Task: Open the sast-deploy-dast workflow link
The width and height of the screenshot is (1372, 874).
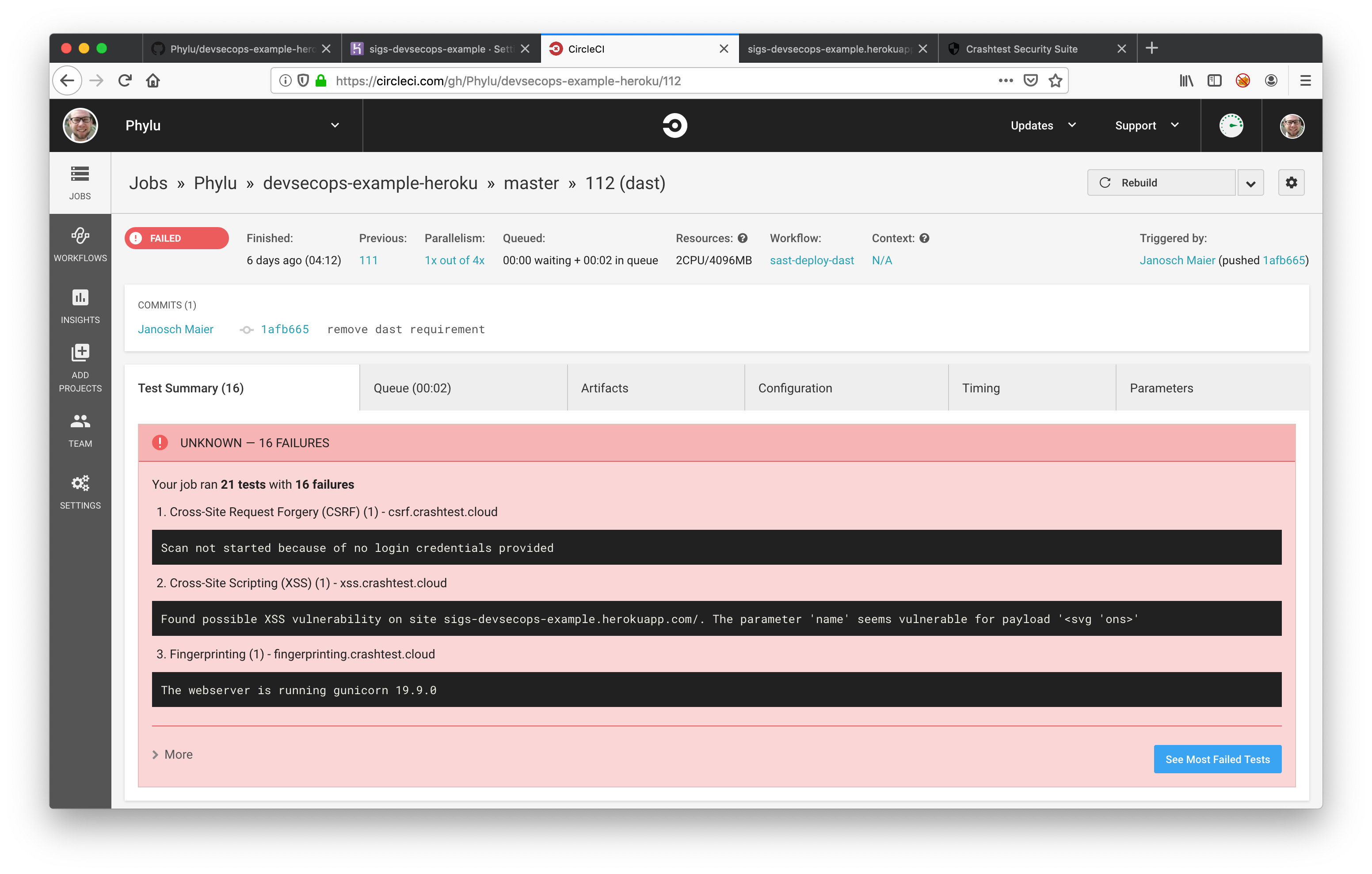Action: click(x=812, y=260)
